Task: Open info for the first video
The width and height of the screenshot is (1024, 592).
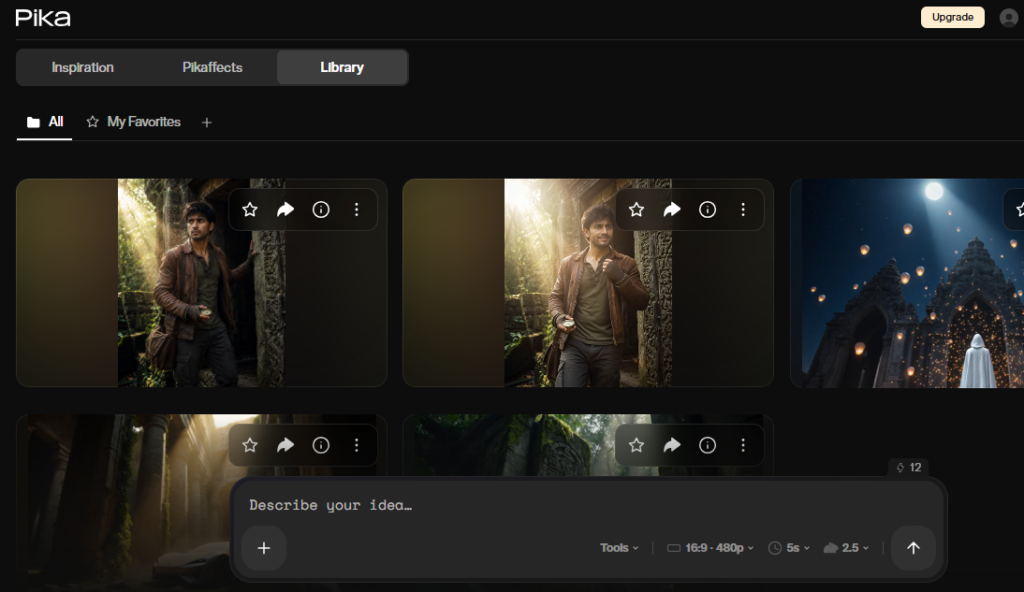Action: click(x=321, y=210)
